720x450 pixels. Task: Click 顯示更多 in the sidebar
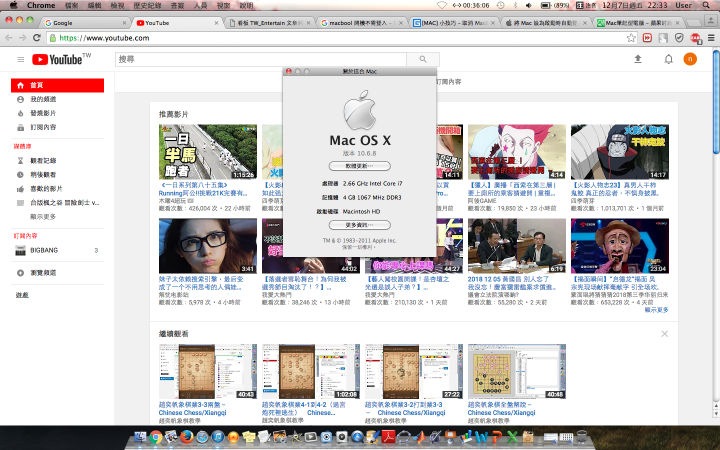(43, 216)
